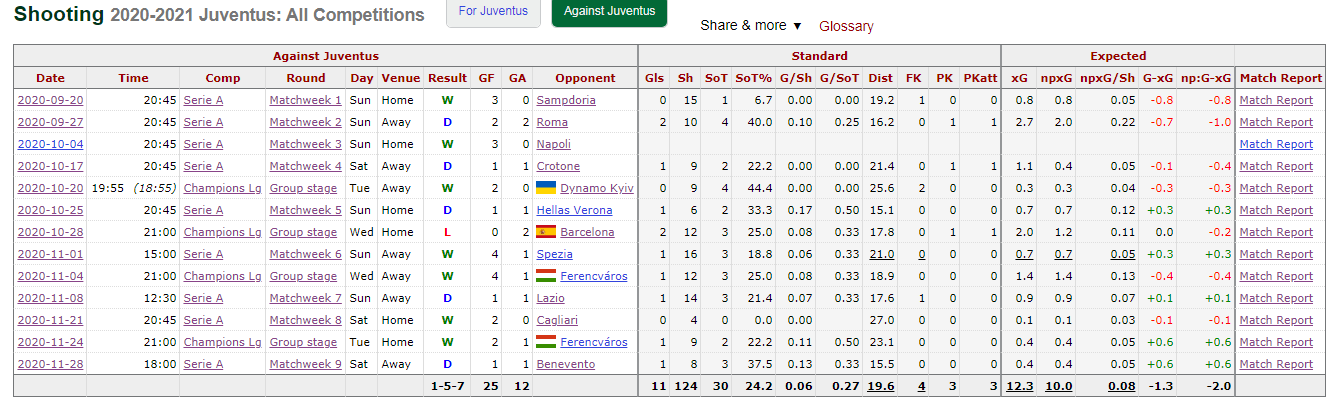Open the Share & more dropdown
Image resolution: width=1337 pixels, height=403 pixels.
[751, 26]
